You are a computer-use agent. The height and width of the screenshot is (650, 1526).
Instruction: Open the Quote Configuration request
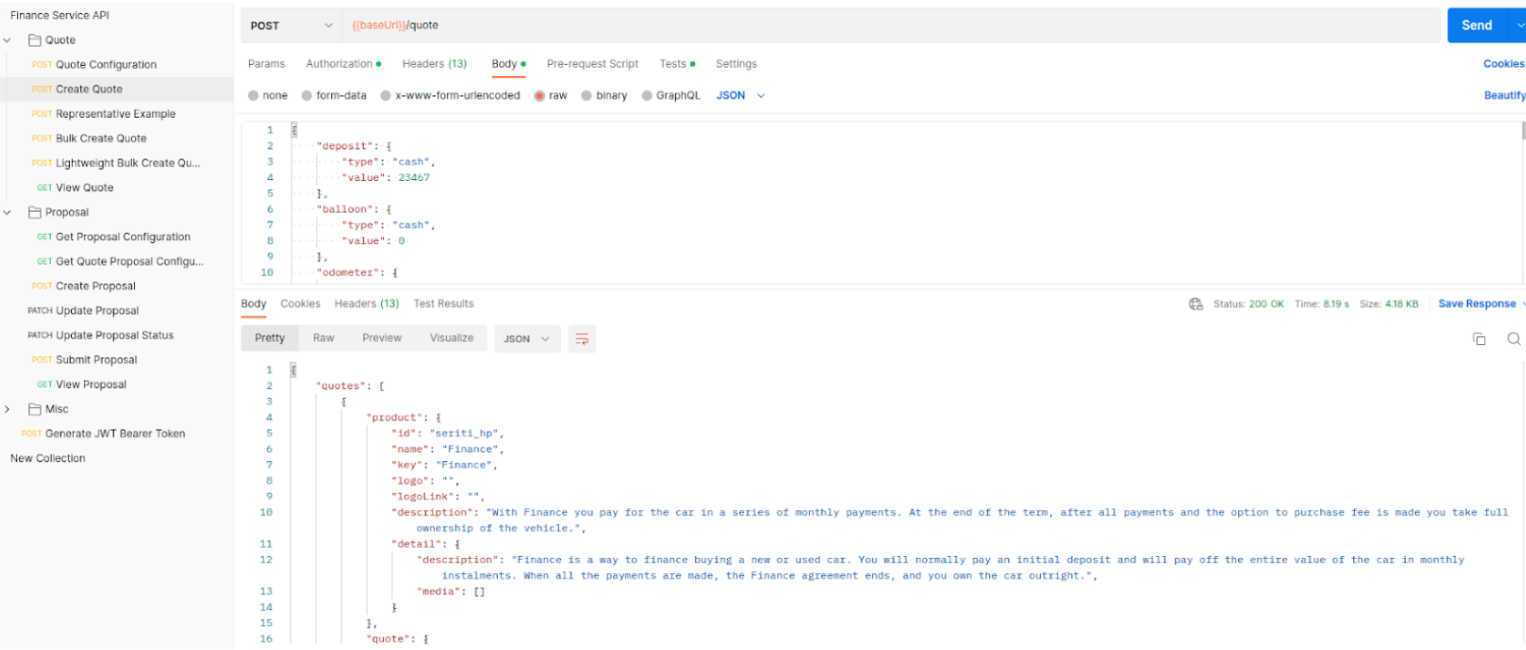[106, 65]
